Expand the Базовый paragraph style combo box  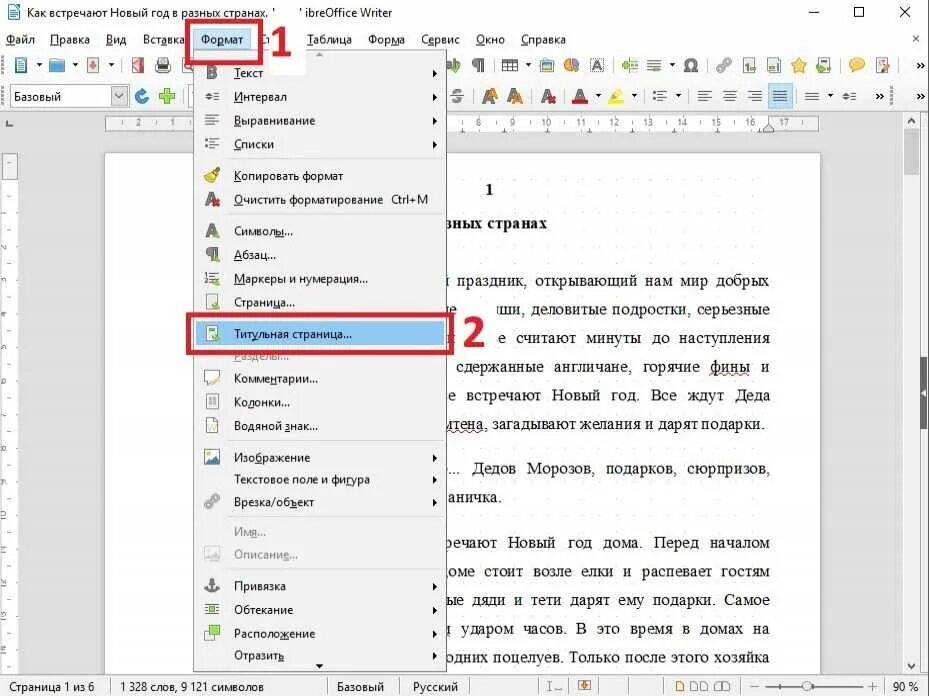119,96
